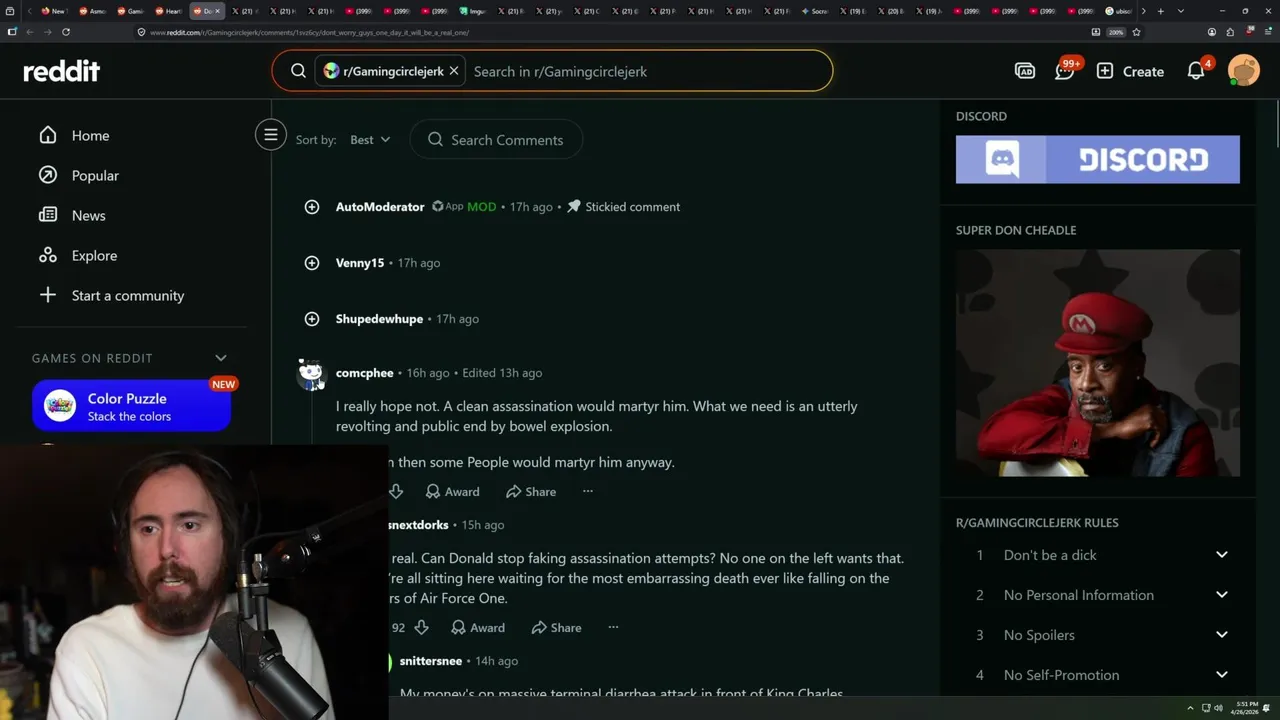Click the browser back arrow
The height and width of the screenshot is (720, 1280).
click(x=29, y=32)
